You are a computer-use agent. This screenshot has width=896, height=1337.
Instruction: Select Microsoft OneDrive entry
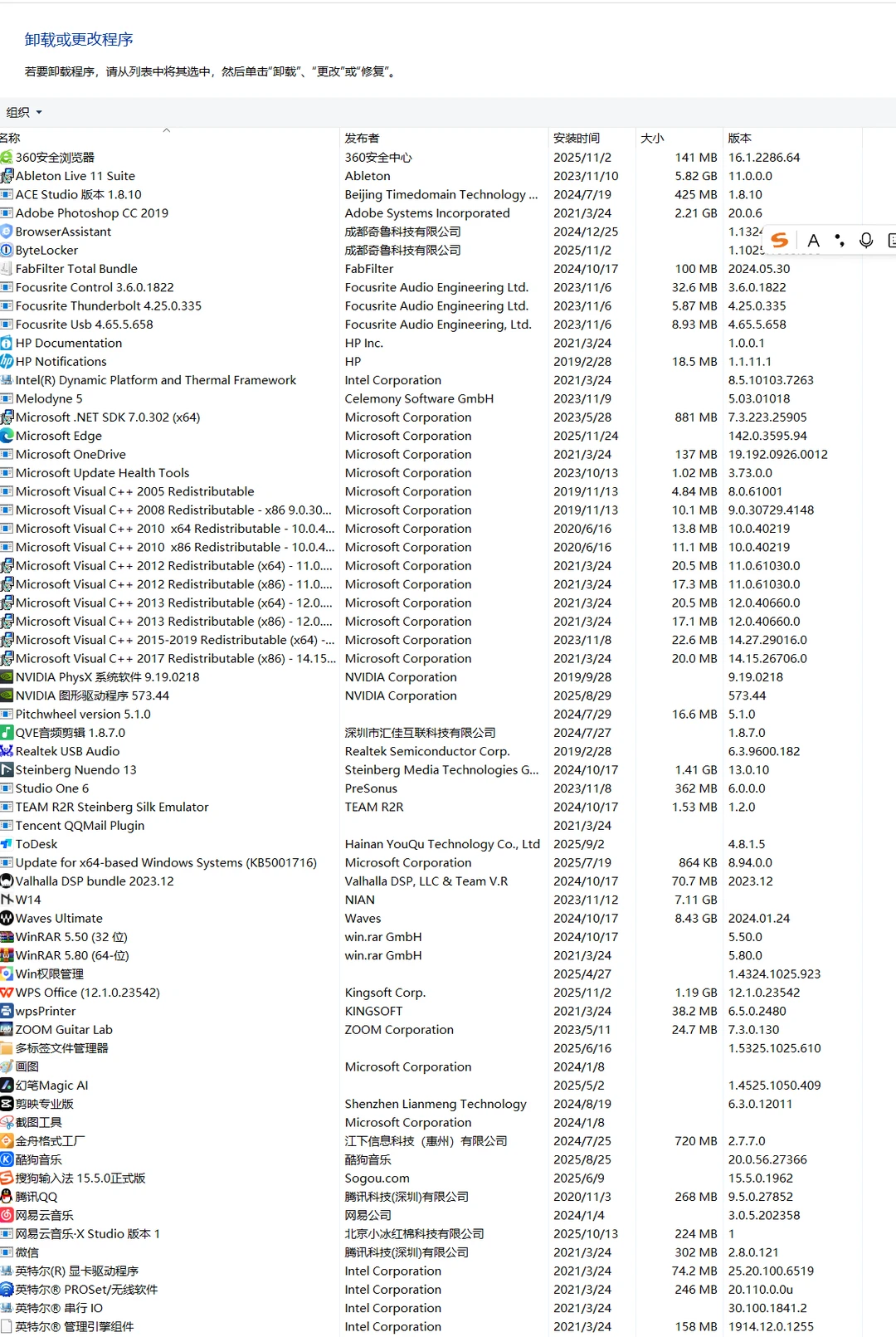tap(431, 454)
